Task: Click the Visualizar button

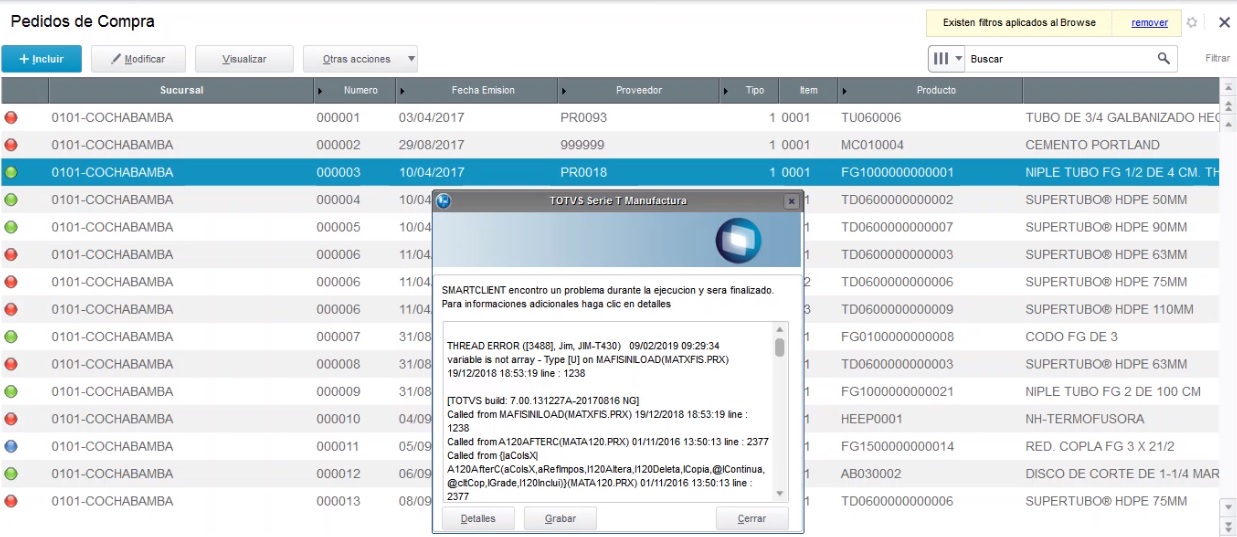Action: 244,59
